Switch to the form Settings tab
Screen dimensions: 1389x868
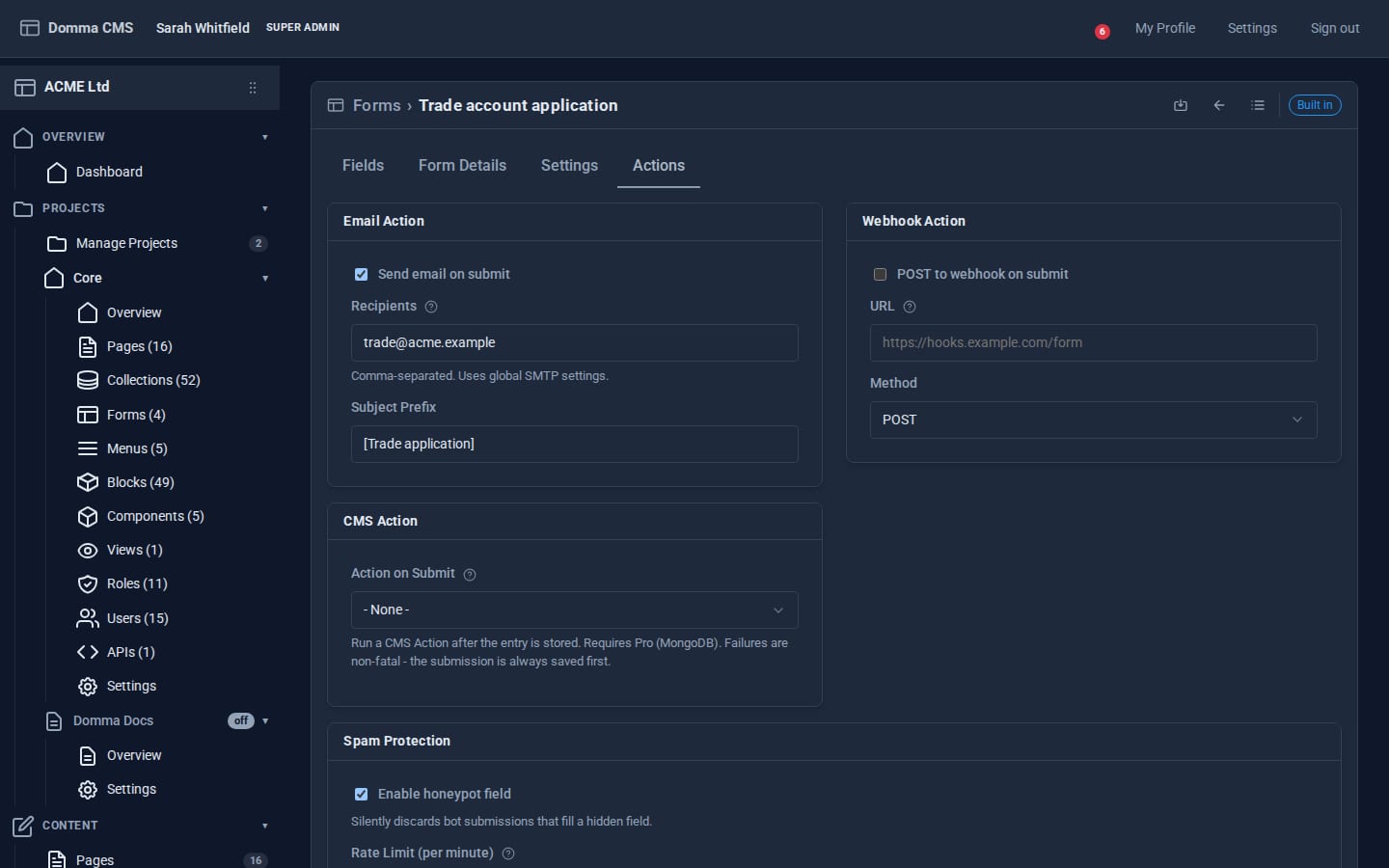[569, 166]
